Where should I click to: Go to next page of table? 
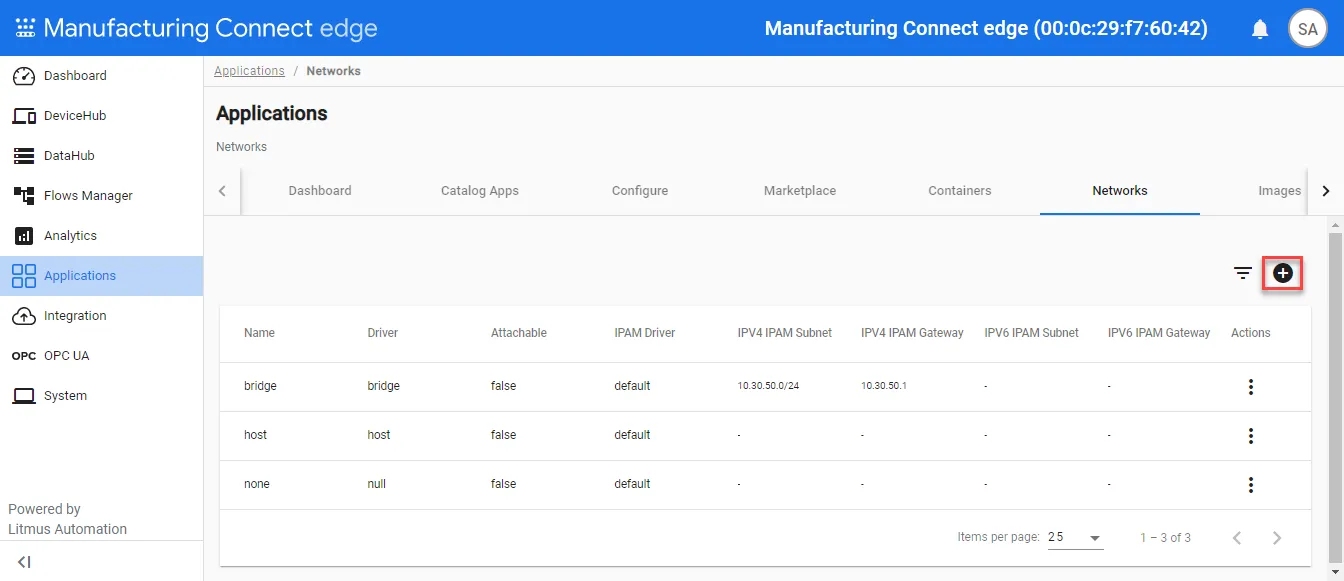1276,538
